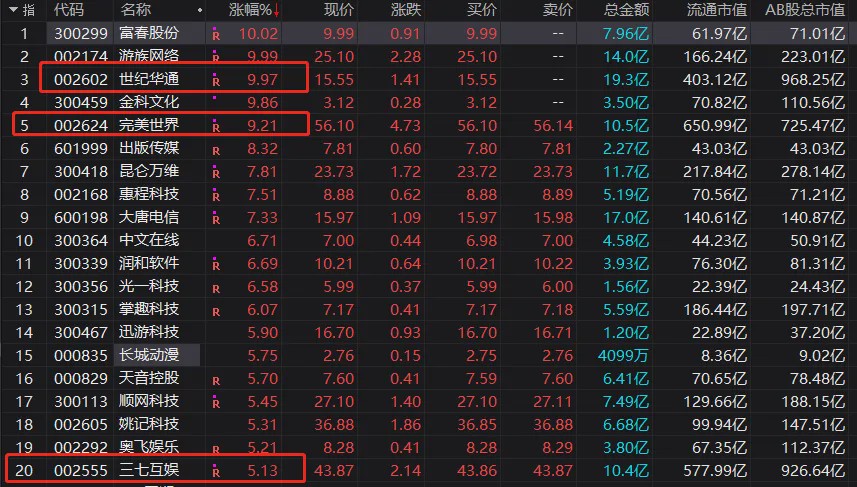Select stock name 光一科技
This screenshot has width=857, height=487.
(x=149, y=286)
